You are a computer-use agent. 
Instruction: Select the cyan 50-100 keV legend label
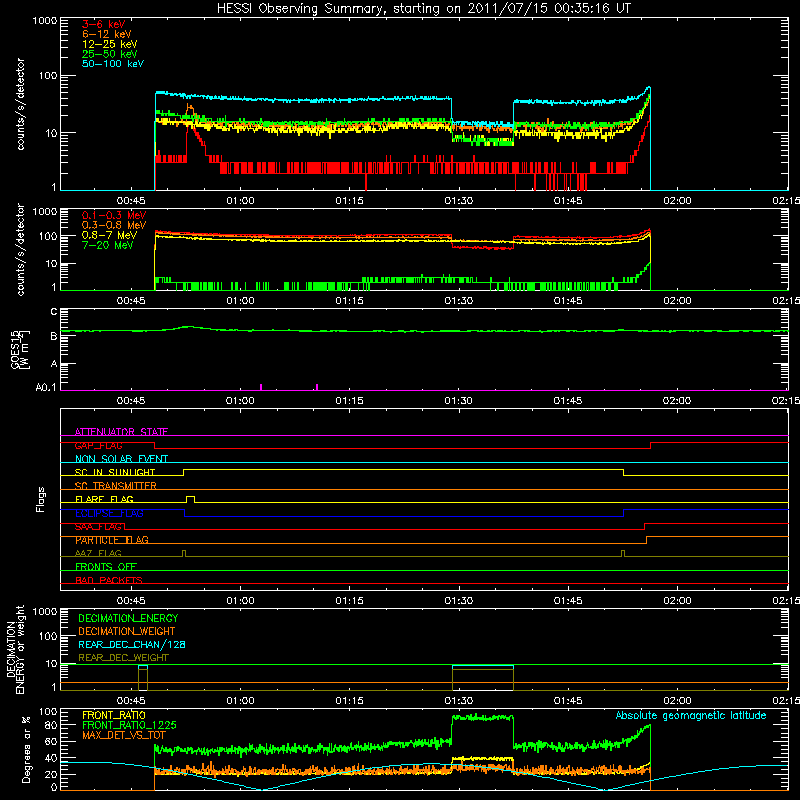click(x=113, y=64)
